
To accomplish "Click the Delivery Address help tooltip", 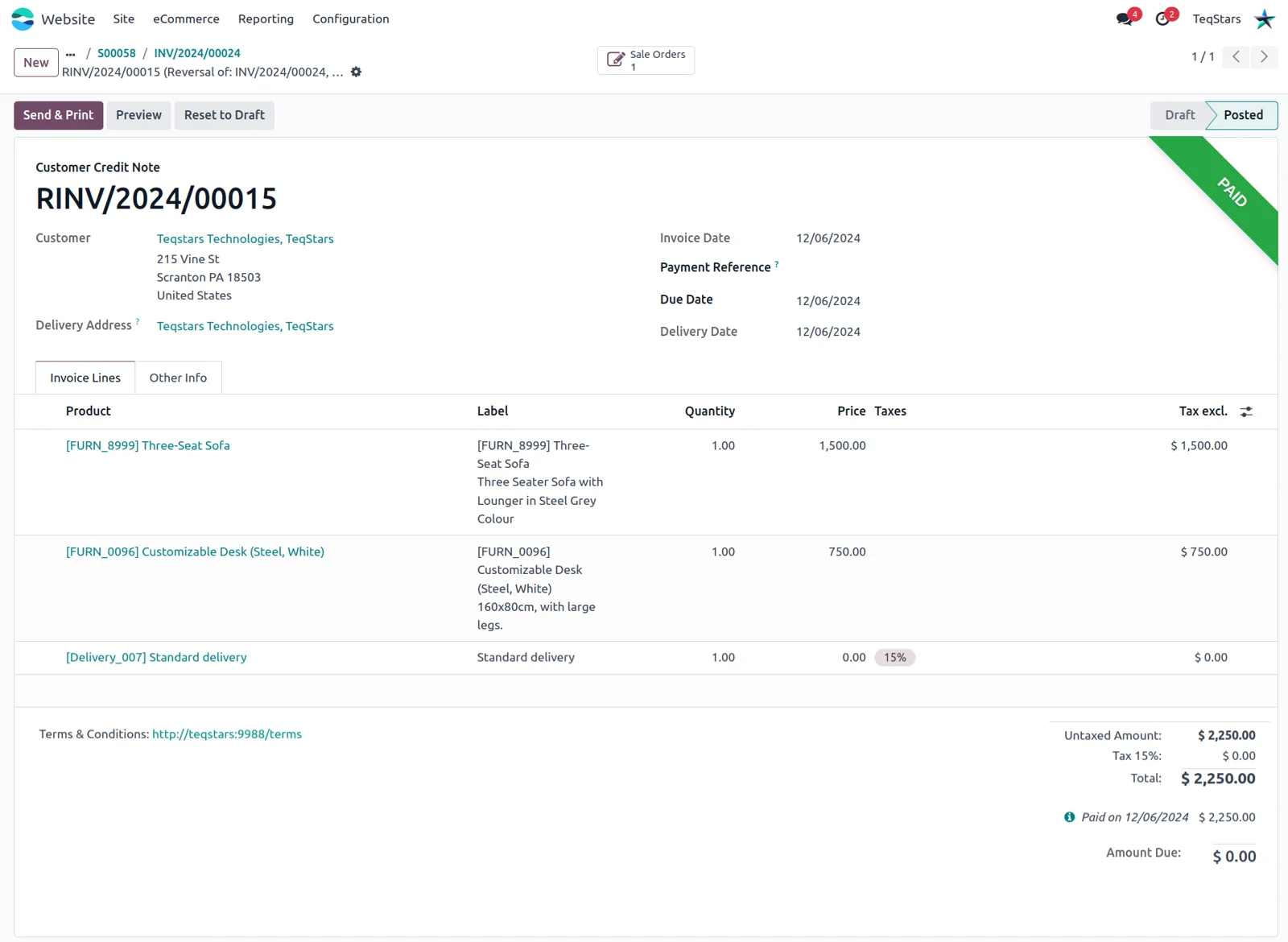I will (x=138, y=322).
